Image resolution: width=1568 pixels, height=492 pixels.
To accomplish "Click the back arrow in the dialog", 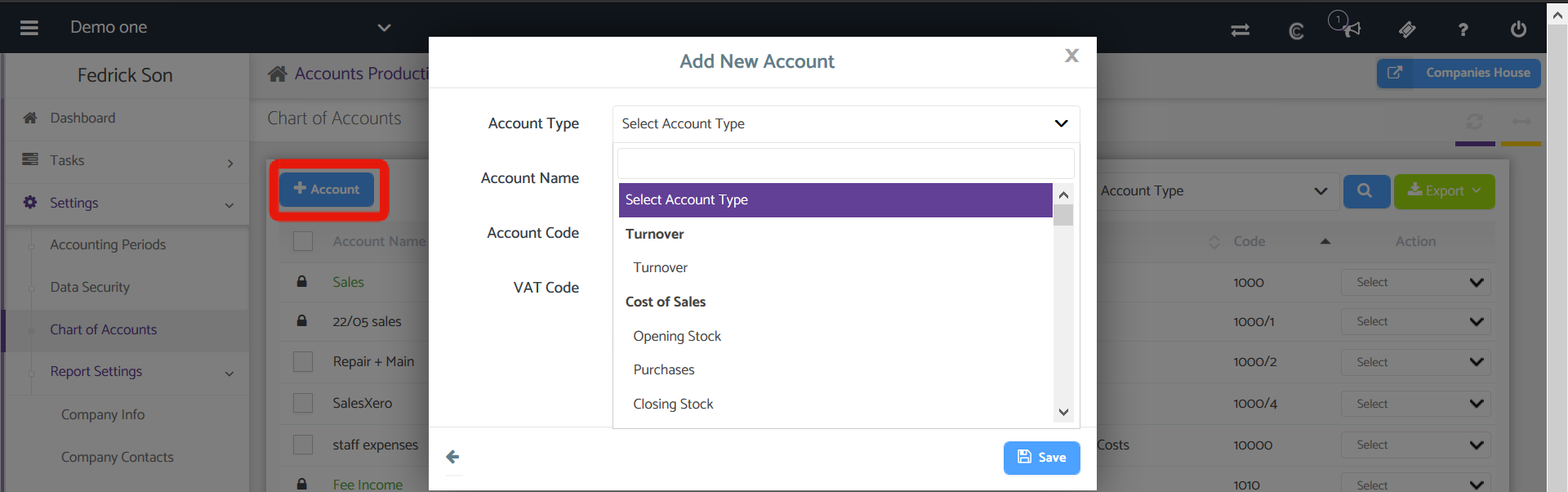I will [x=453, y=457].
